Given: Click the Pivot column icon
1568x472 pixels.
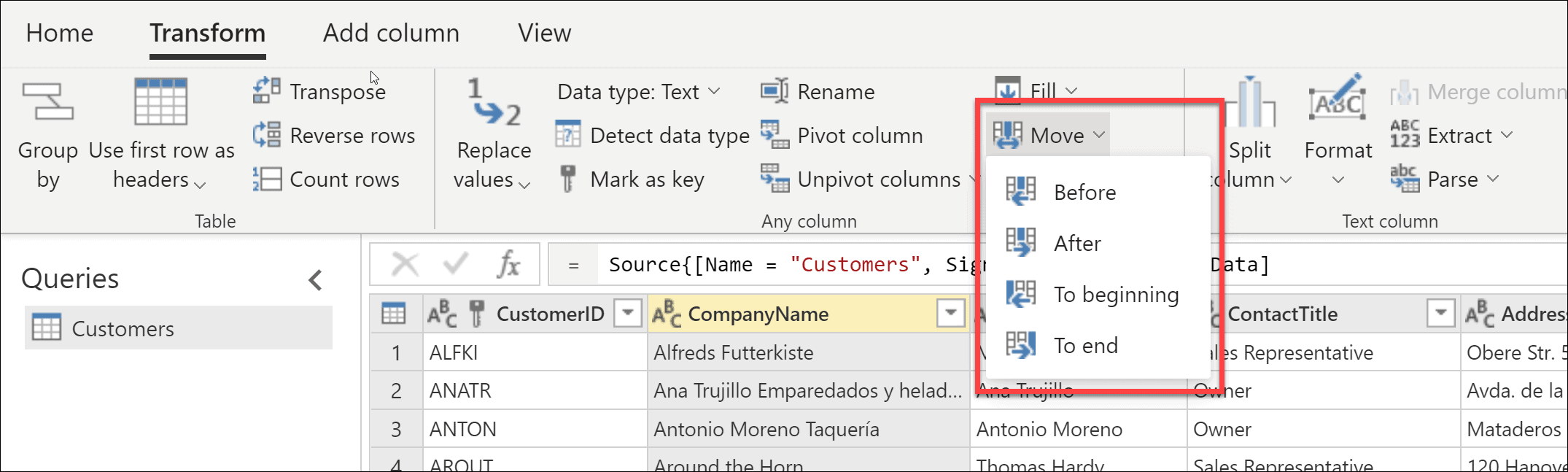Looking at the screenshot, I should [775, 135].
